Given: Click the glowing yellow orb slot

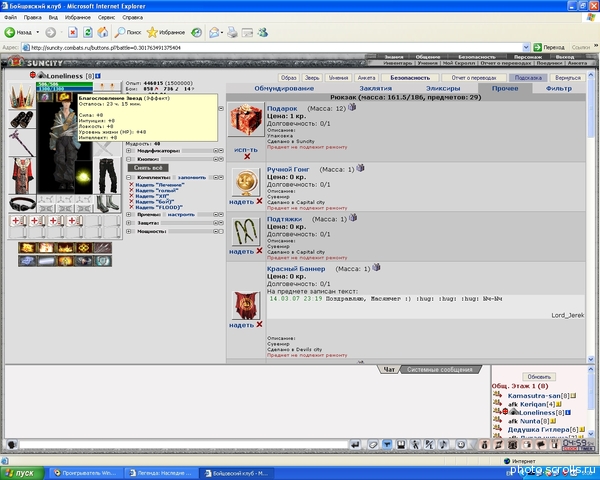Looking at the screenshot, I should (x=83, y=176).
